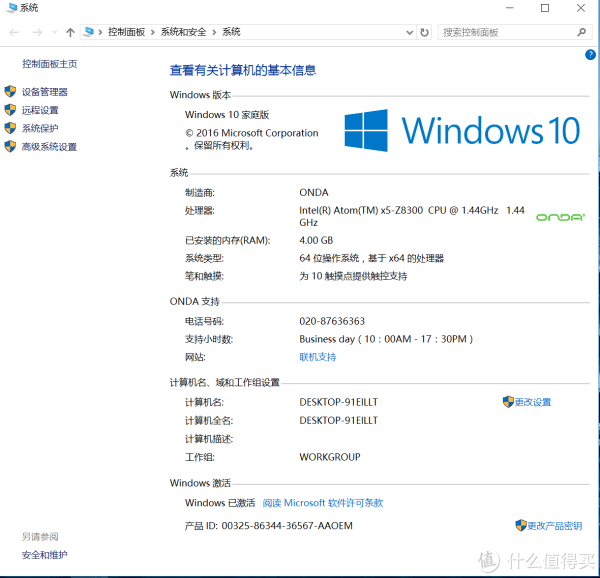This screenshot has height=578, width=600.
Task: Select the manufacturer value ONDA
Action: tap(314, 192)
